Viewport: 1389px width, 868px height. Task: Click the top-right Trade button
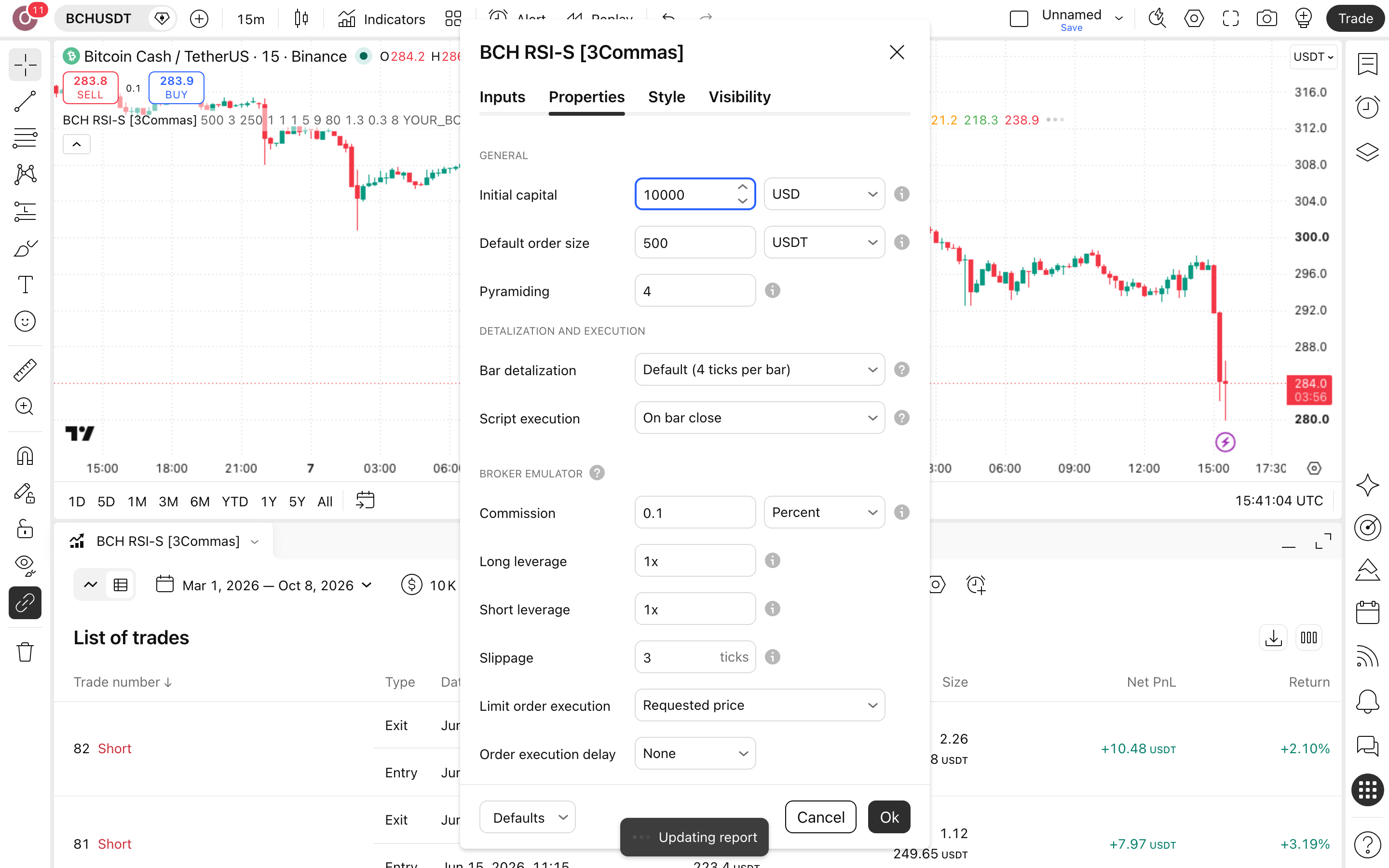point(1356,18)
